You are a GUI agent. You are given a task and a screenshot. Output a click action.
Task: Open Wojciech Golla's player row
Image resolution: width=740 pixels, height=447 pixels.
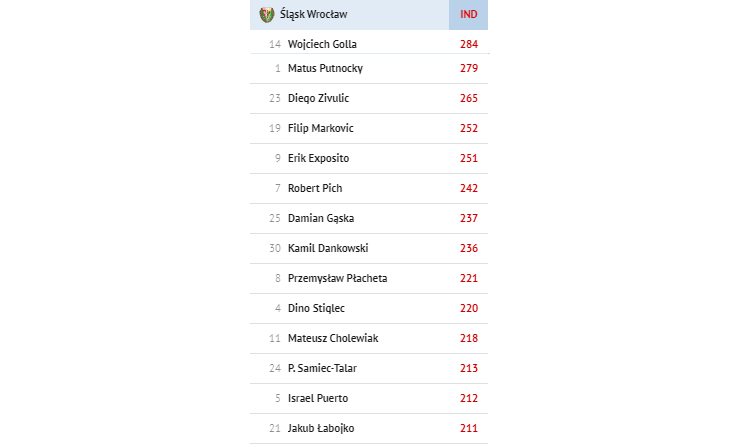point(369,44)
